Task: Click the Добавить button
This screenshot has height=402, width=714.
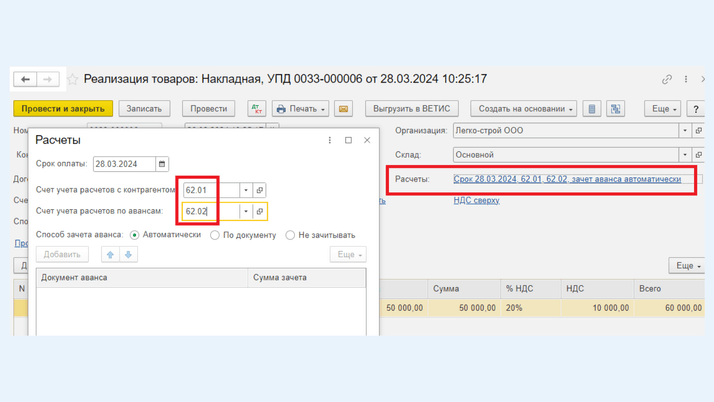Action: pos(62,254)
